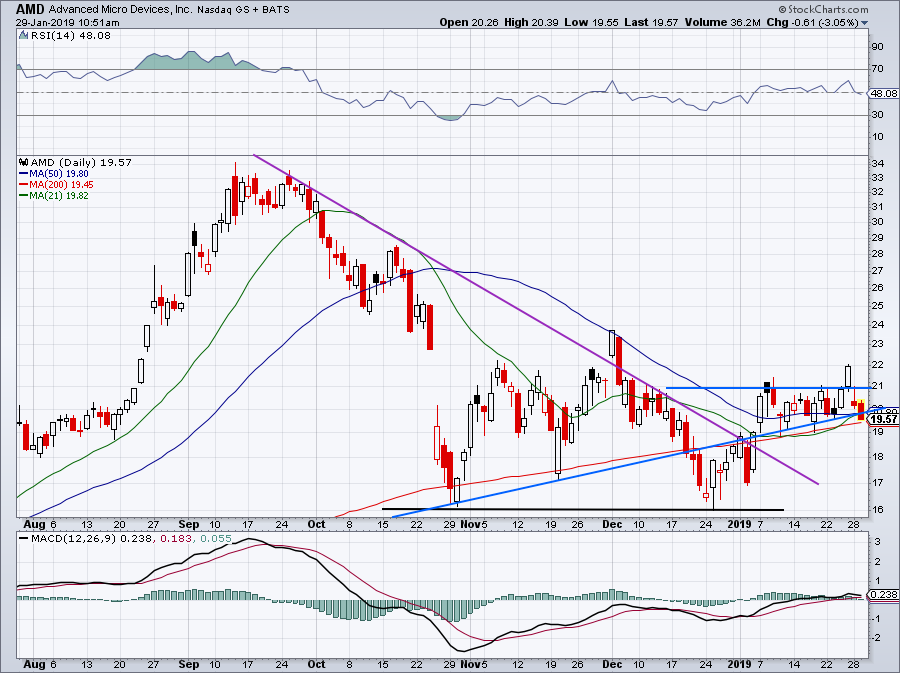Click the -1 label on the MACD axis
900x673 pixels.
[876, 618]
